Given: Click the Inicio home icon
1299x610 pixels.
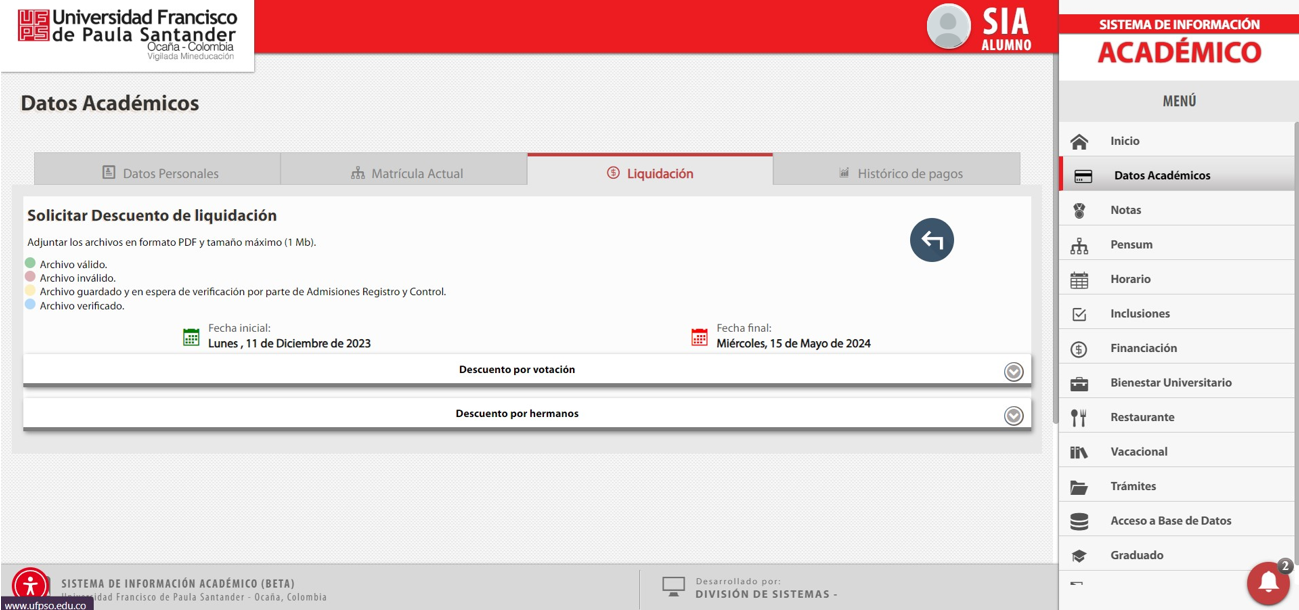Looking at the screenshot, I should pyautogui.click(x=1079, y=141).
